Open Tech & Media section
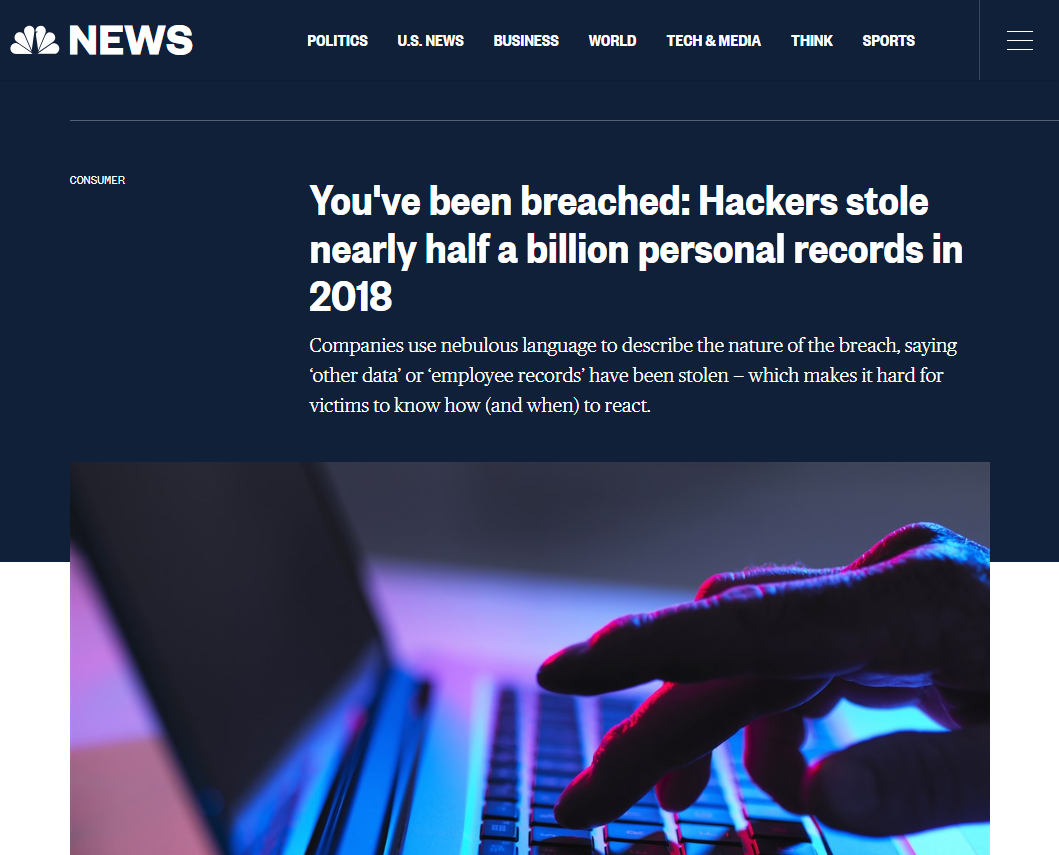Image resolution: width=1059 pixels, height=855 pixels. 713,41
